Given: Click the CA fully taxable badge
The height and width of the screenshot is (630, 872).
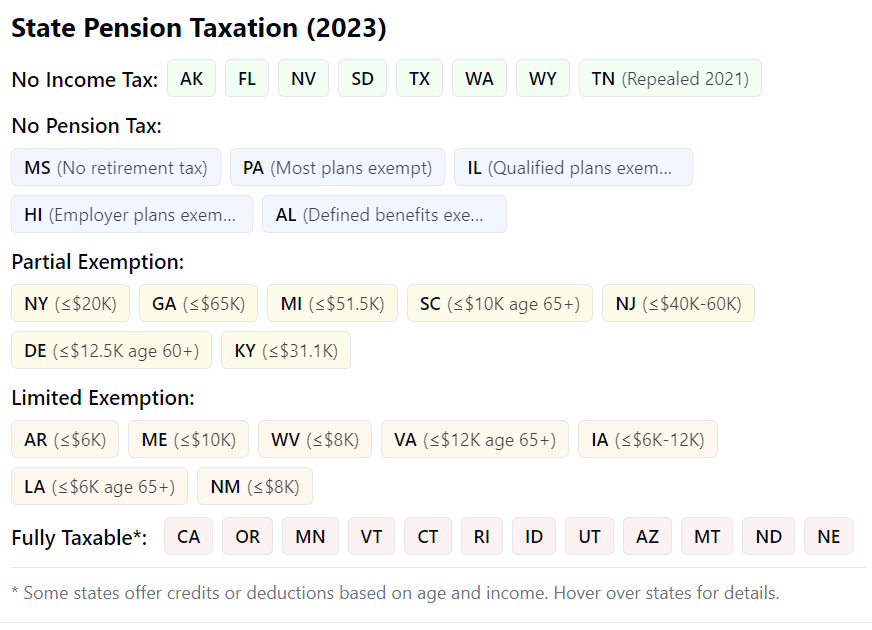Looking at the screenshot, I should 188,536.
